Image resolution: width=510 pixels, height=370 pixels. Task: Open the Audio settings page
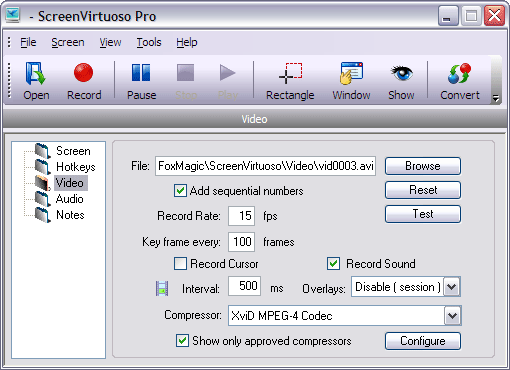69,199
